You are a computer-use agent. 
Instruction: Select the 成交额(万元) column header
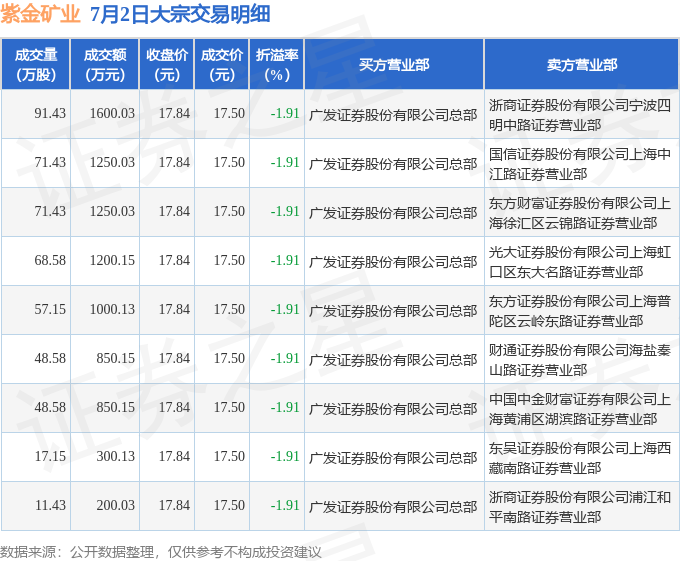coord(105,65)
